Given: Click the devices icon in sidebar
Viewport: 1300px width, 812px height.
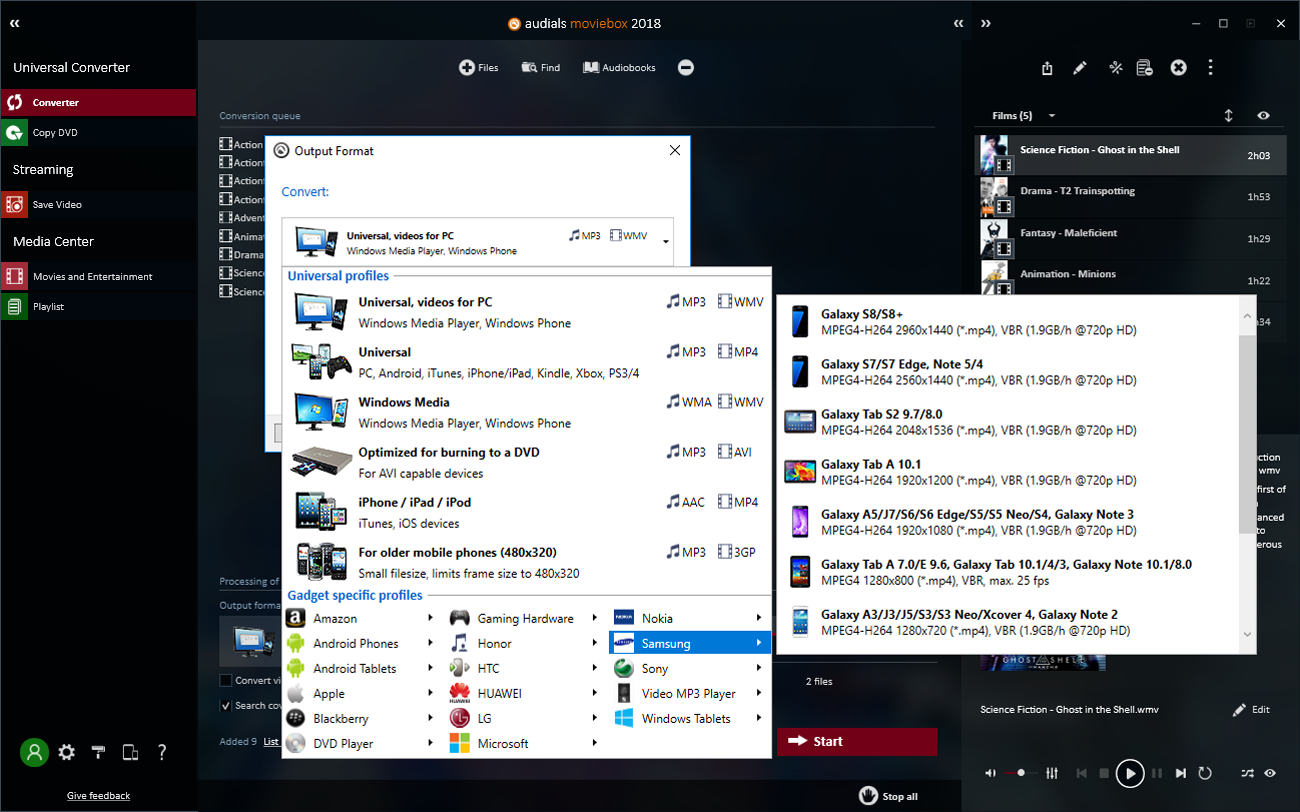Looking at the screenshot, I should coord(130,753).
